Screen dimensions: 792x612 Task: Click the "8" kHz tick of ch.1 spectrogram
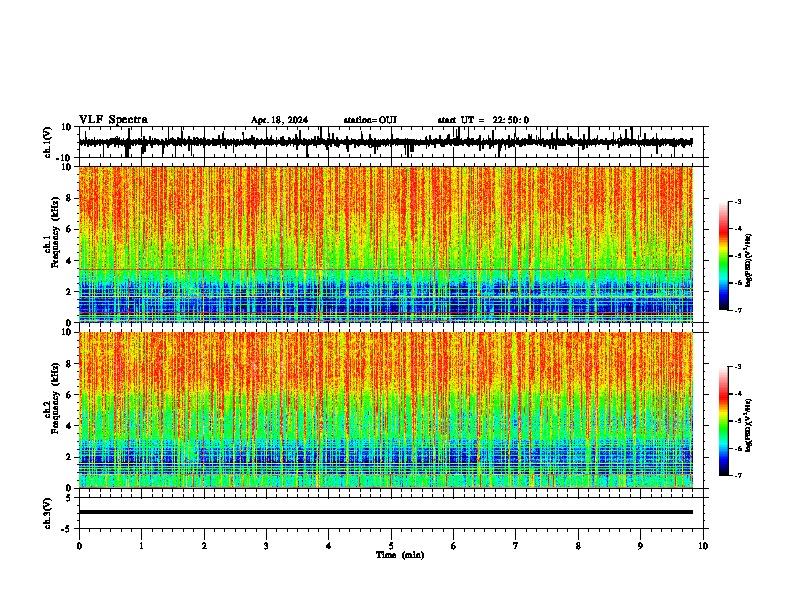click(x=69, y=198)
